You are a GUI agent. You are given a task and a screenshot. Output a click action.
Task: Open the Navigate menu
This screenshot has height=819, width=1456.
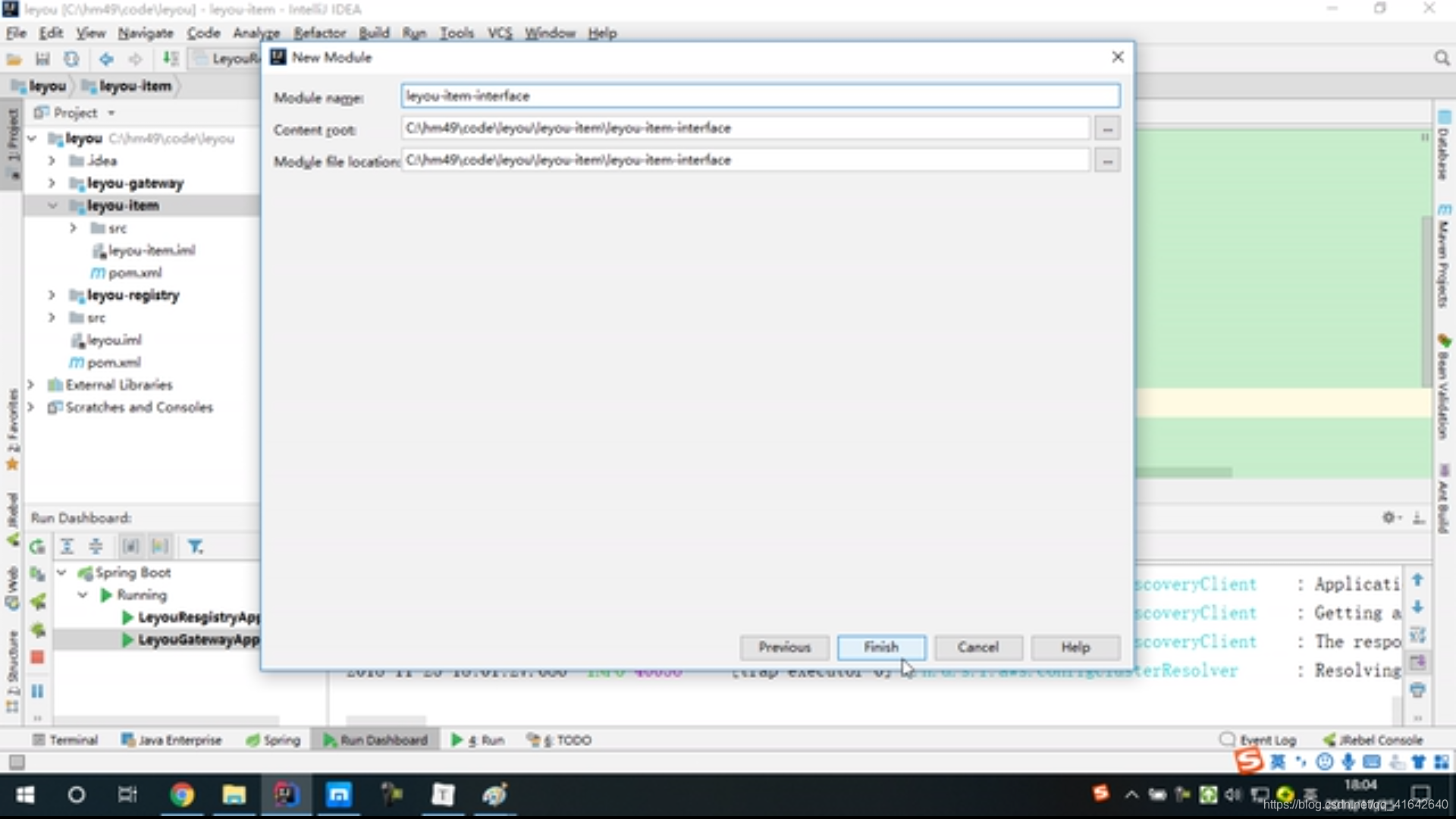point(146,33)
